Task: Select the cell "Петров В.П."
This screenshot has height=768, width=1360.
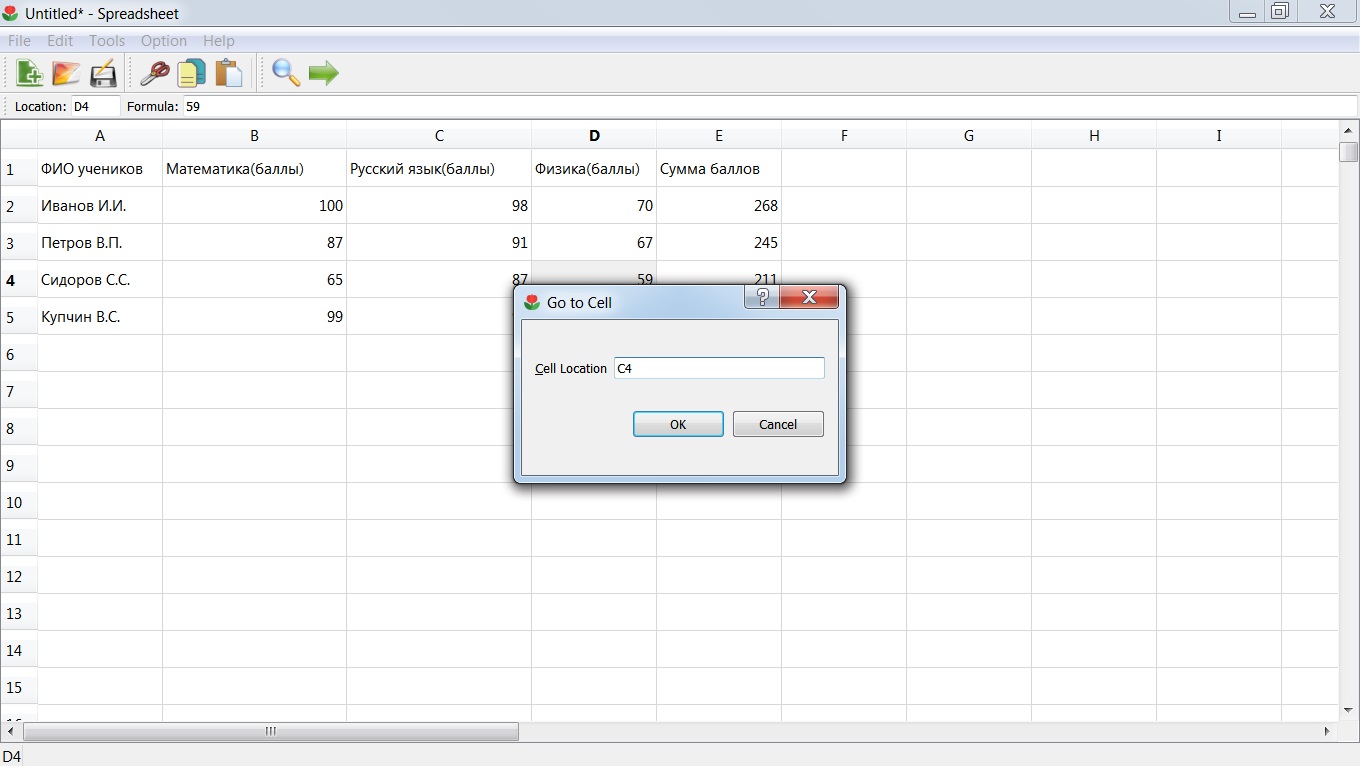Action: pyautogui.click(x=100, y=243)
